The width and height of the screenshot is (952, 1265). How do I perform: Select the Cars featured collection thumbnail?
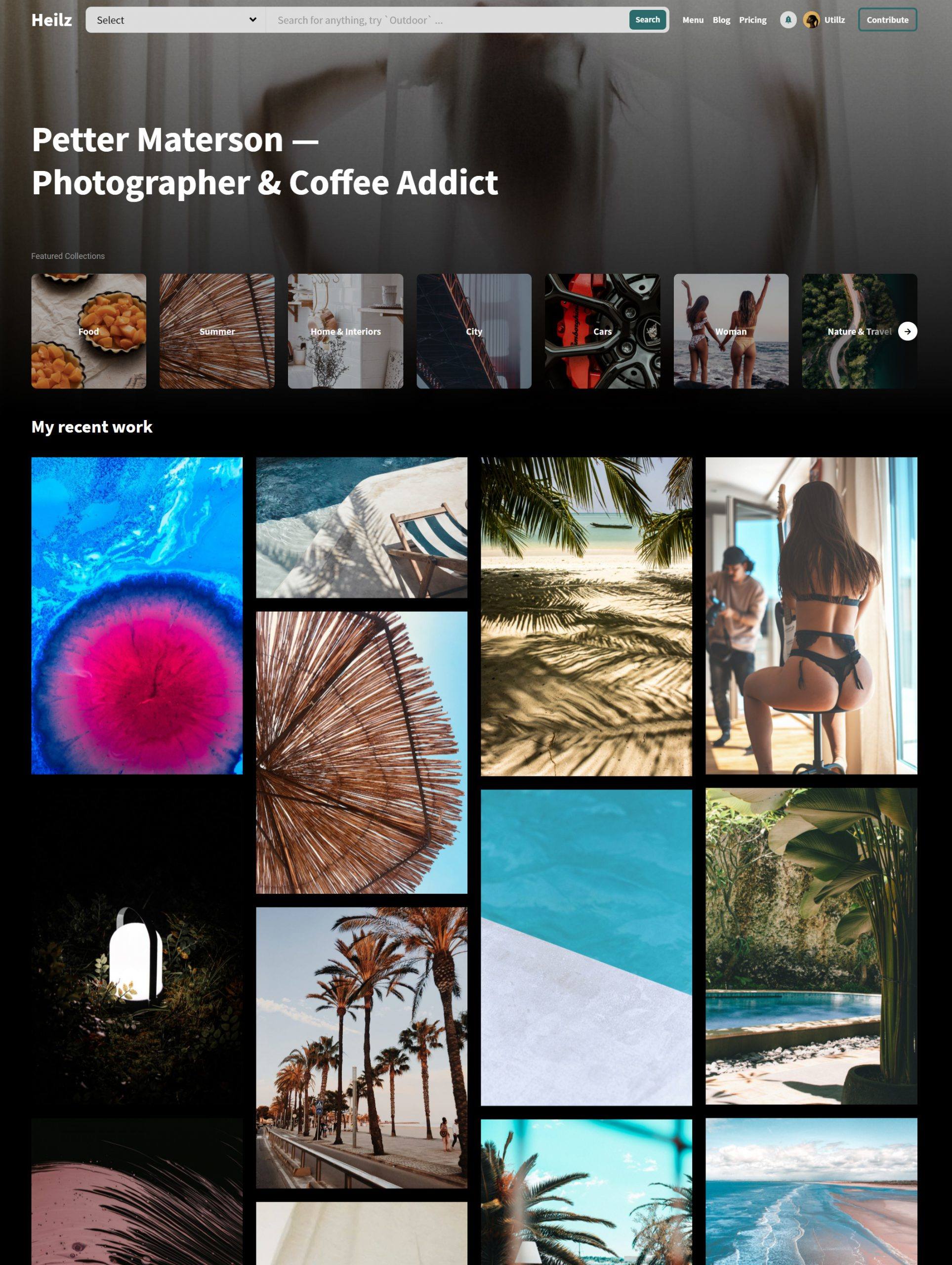coord(602,330)
